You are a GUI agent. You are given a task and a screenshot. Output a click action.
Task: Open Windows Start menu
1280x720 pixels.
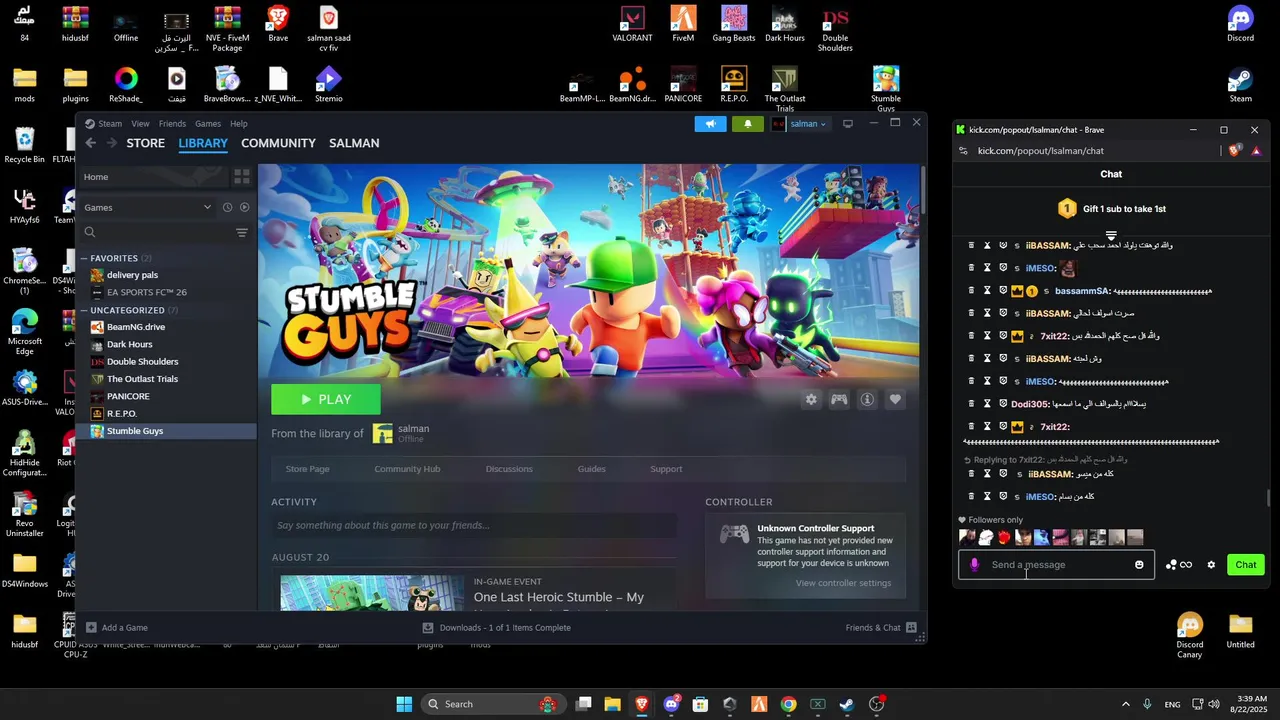click(404, 704)
